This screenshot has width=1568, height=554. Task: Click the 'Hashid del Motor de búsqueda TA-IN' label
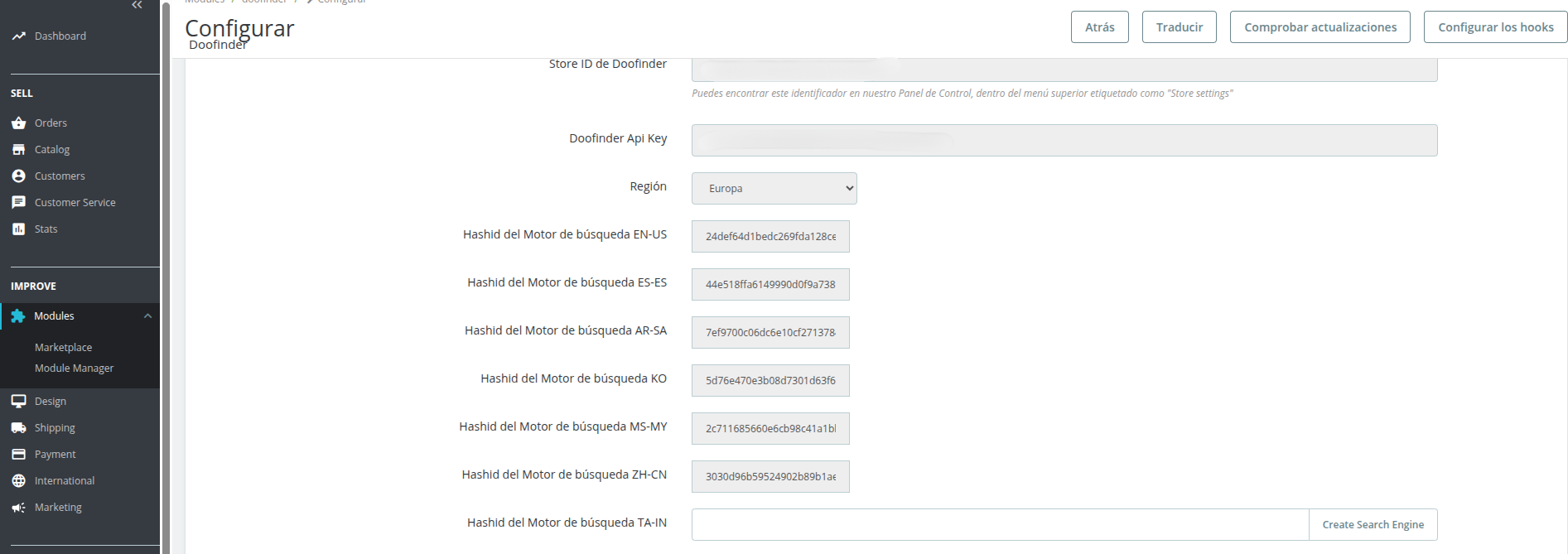click(x=567, y=523)
